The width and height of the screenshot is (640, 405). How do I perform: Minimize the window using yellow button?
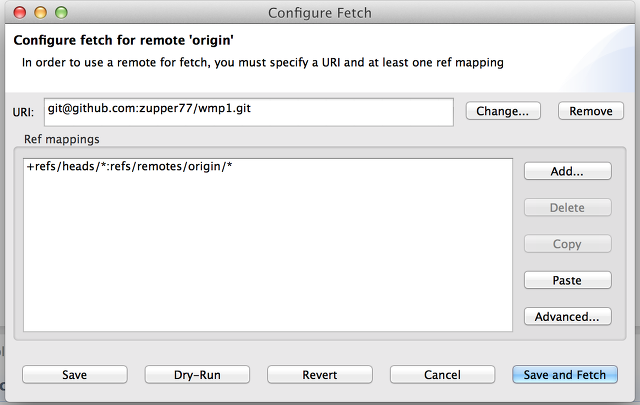[40, 13]
